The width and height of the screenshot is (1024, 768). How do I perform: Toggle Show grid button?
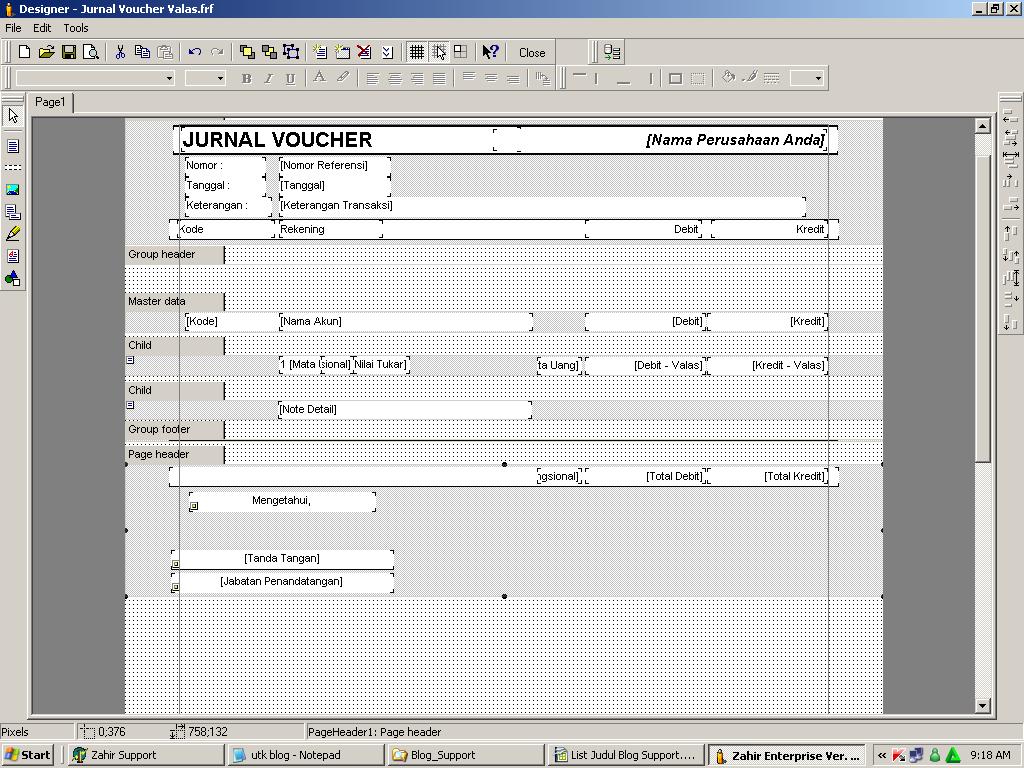(x=416, y=52)
